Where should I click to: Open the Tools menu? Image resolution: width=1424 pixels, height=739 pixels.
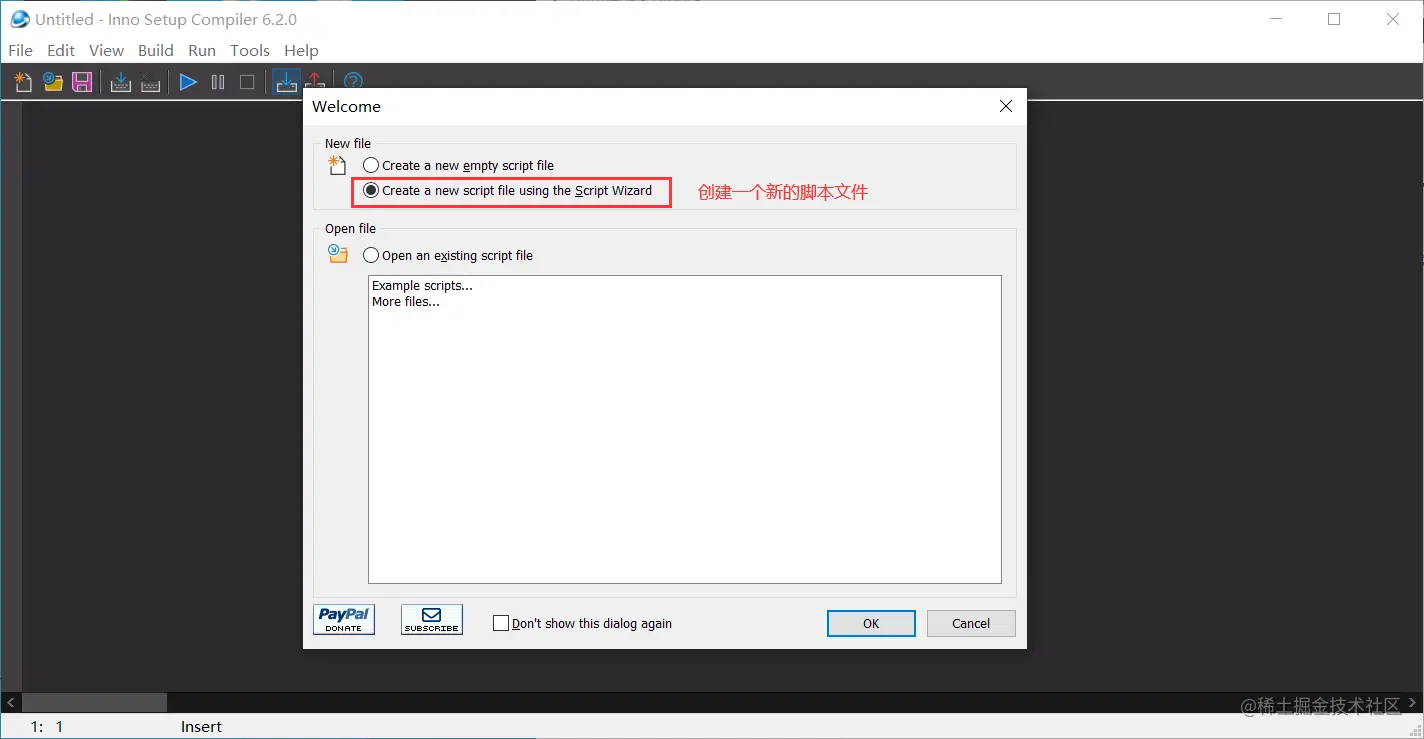(250, 50)
